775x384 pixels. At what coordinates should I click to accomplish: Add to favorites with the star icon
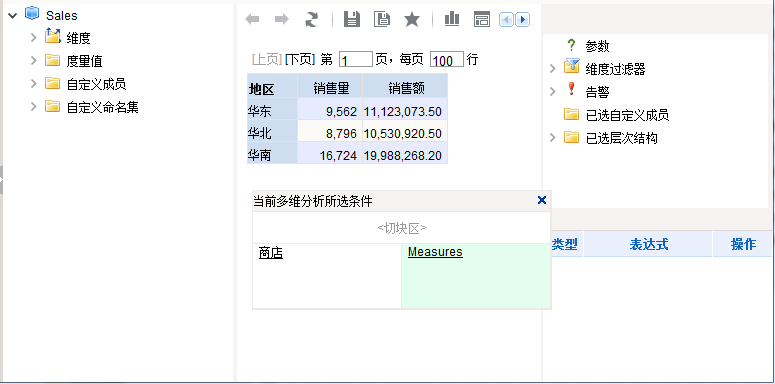(x=412, y=20)
